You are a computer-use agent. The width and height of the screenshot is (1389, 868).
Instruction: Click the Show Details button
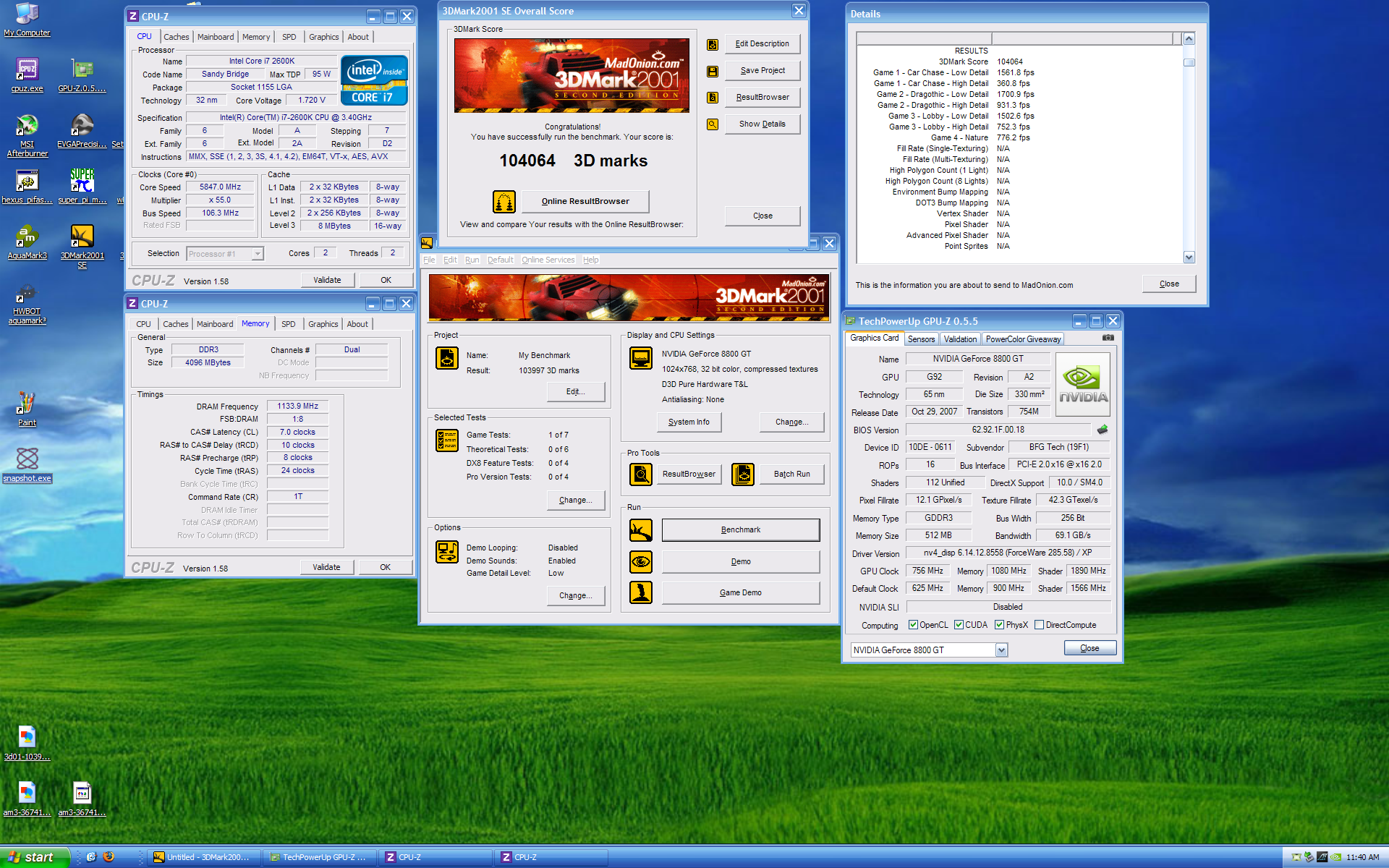(x=763, y=124)
